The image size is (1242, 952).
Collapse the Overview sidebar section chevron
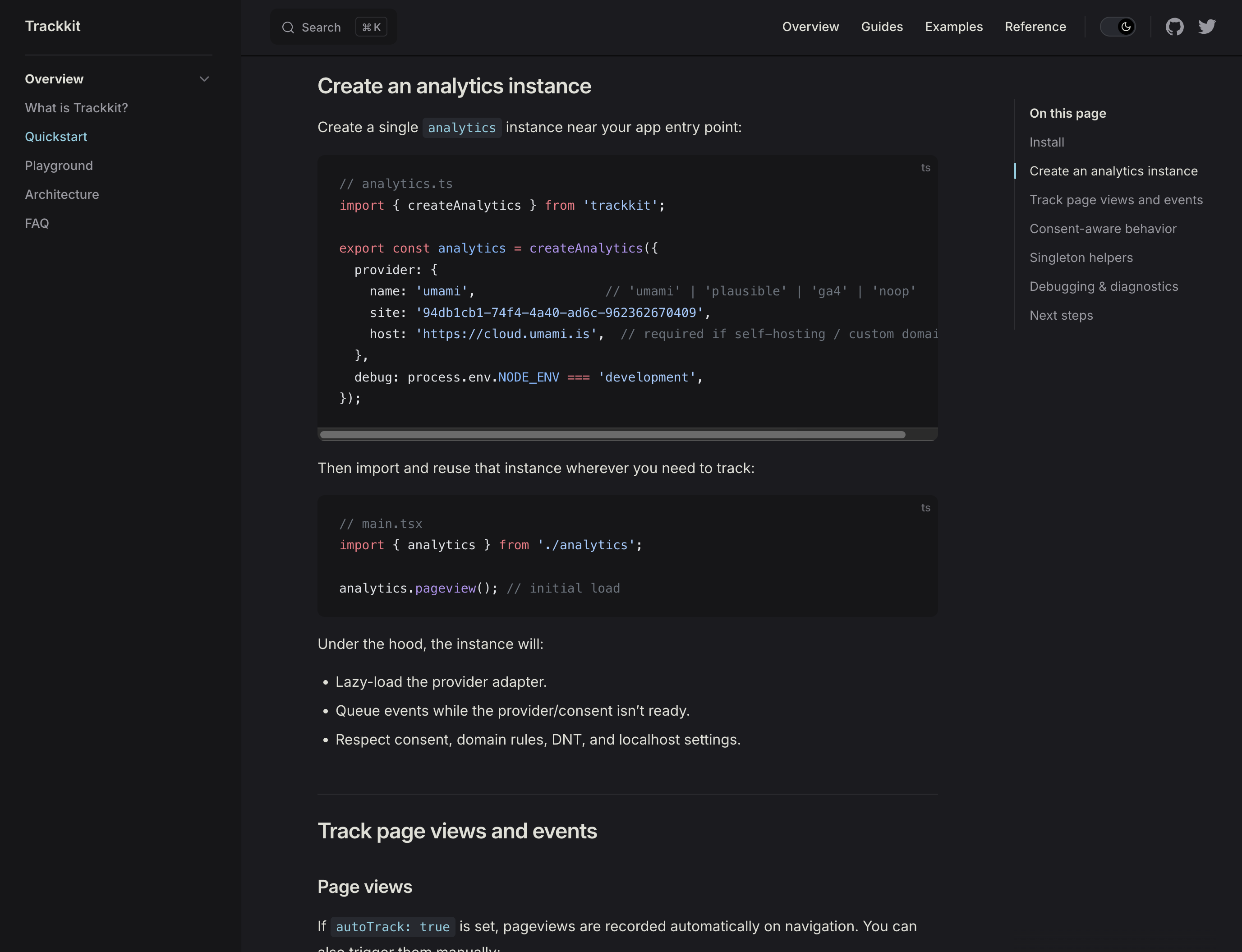(204, 79)
